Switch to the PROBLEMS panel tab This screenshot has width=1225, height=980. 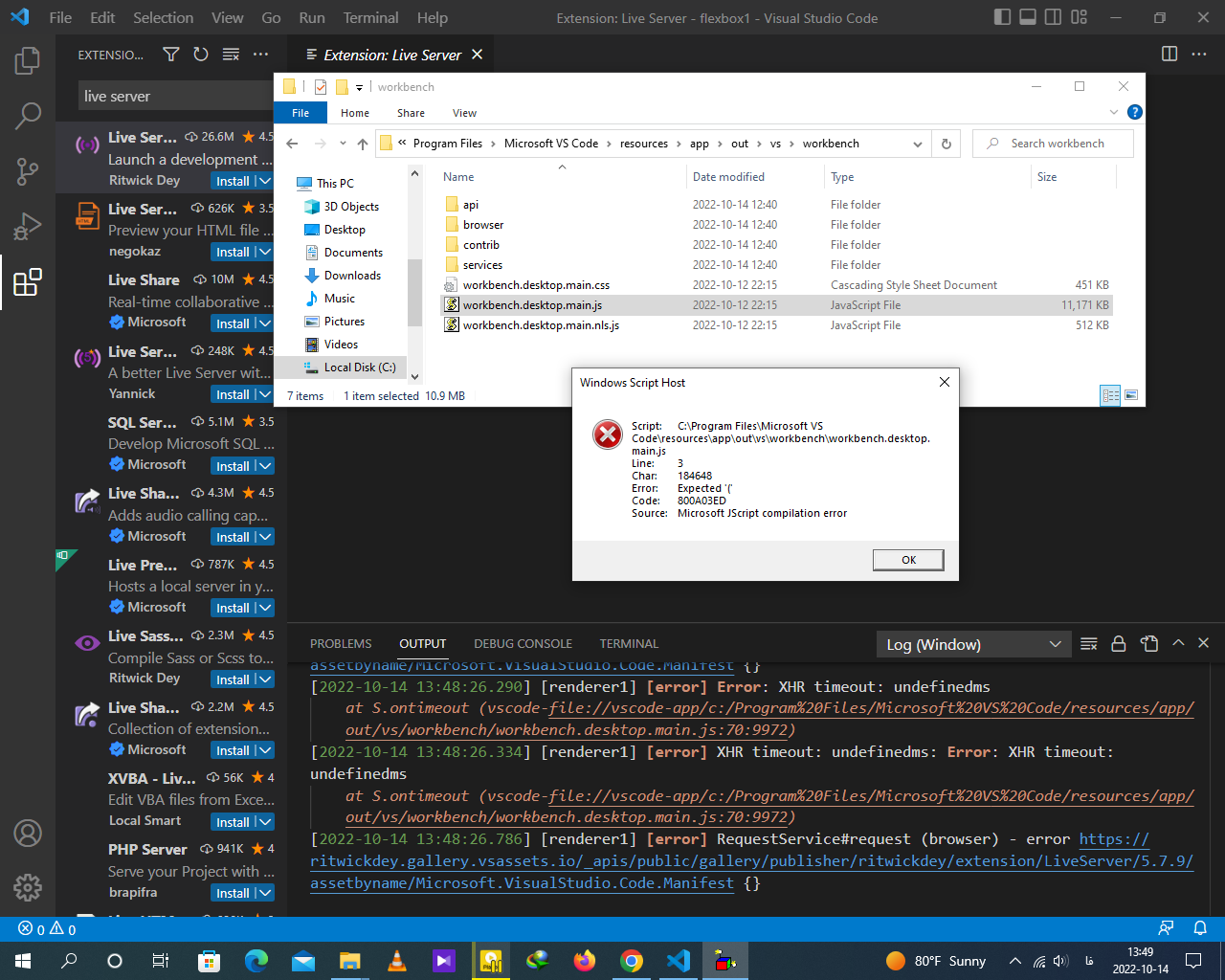pos(341,644)
